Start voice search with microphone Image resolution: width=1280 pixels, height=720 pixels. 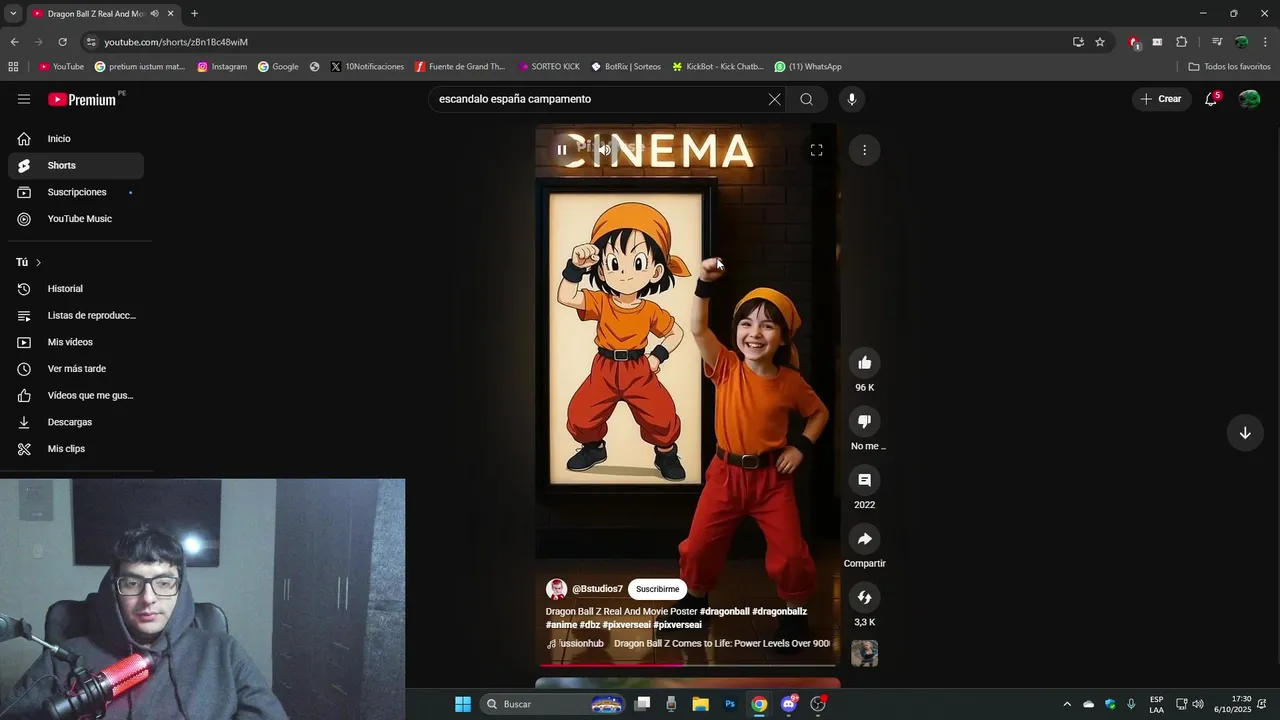tap(852, 99)
